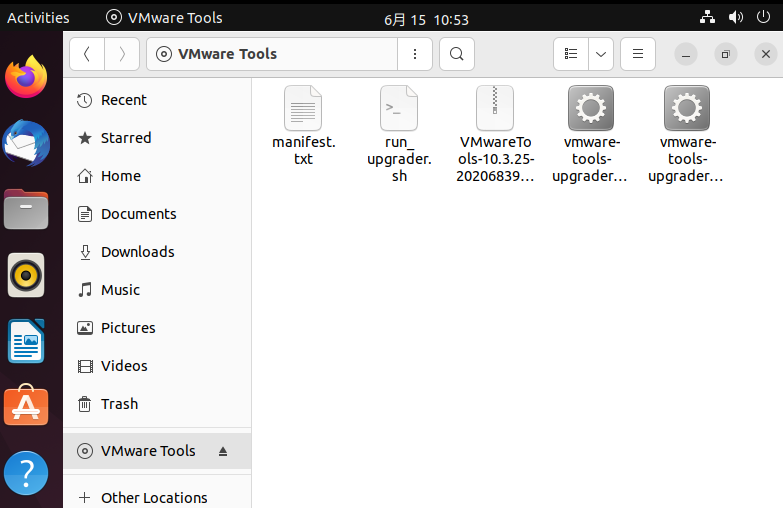Screen dimensions: 783x508
Task: Open Starred in the sidebar
Action: pos(157,138)
